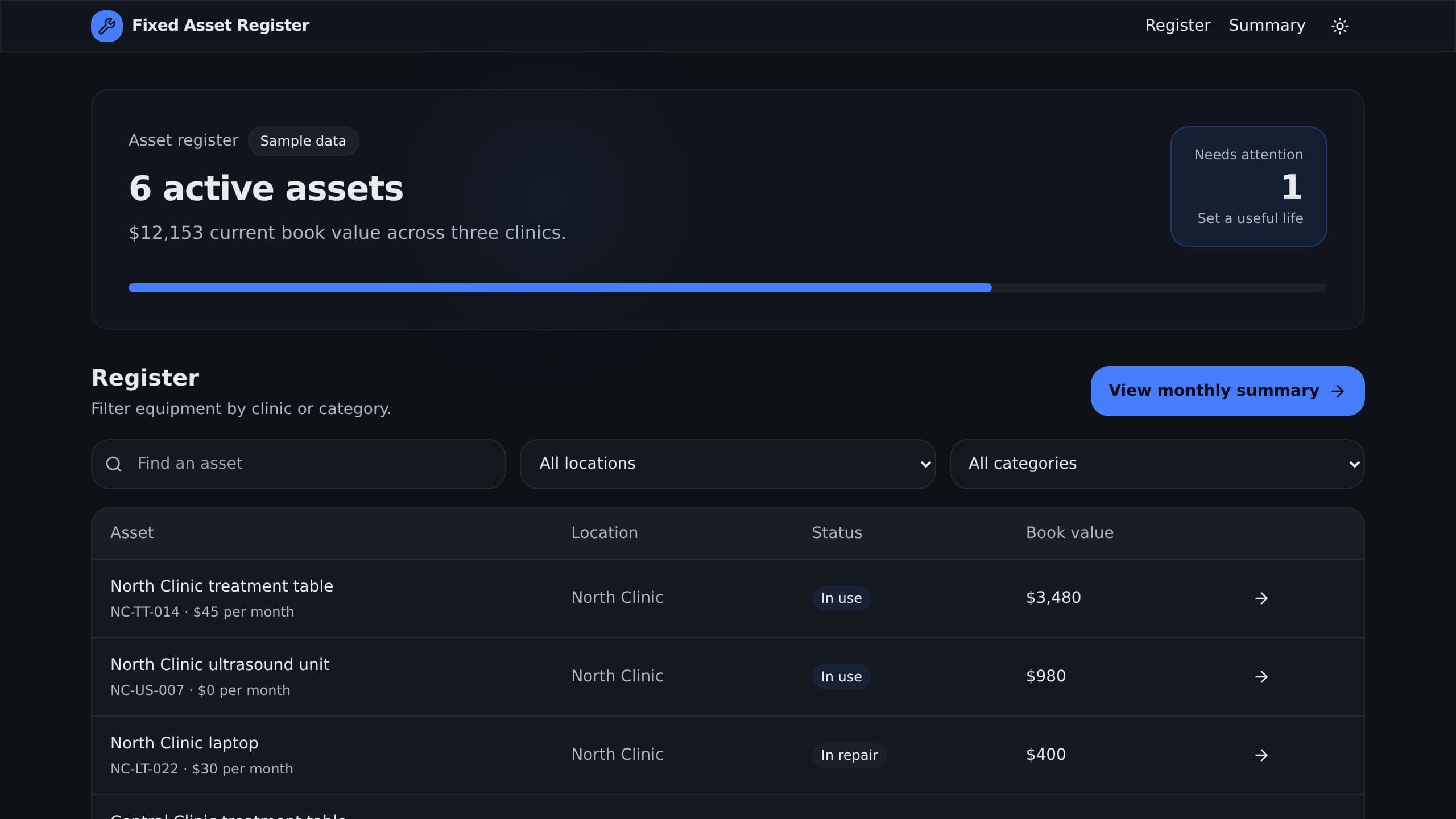Open the All locations dropdown

(727, 464)
